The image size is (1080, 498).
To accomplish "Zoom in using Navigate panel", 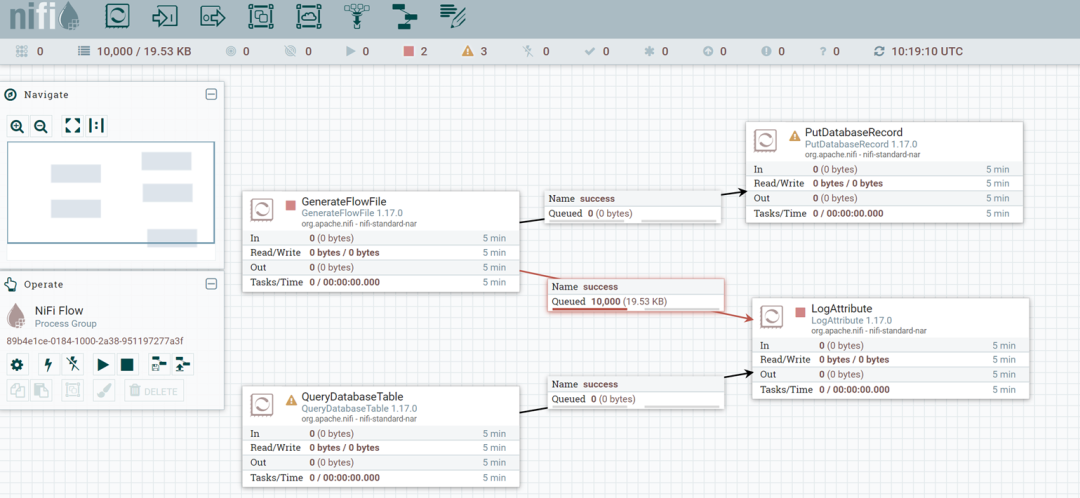I will pos(17,126).
